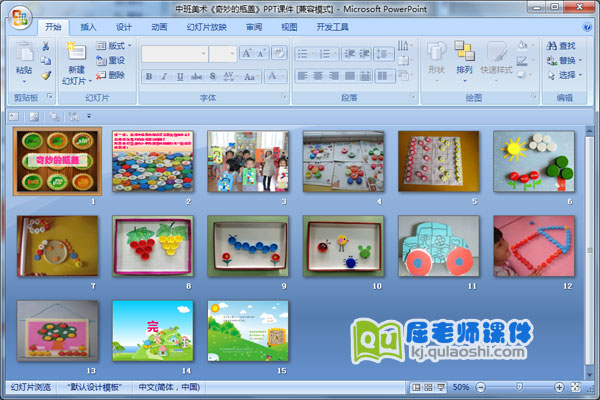This screenshot has width=600, height=400.
Task: Align text left
Action: pos(303,76)
